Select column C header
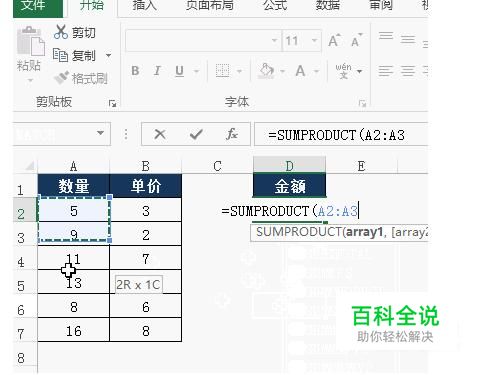Screen dimensions: 482x375 click(x=217, y=166)
